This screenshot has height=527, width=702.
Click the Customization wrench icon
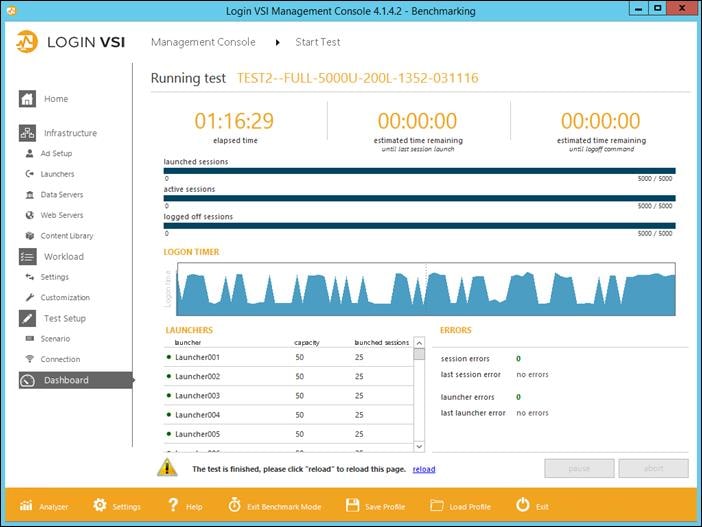pos(30,297)
